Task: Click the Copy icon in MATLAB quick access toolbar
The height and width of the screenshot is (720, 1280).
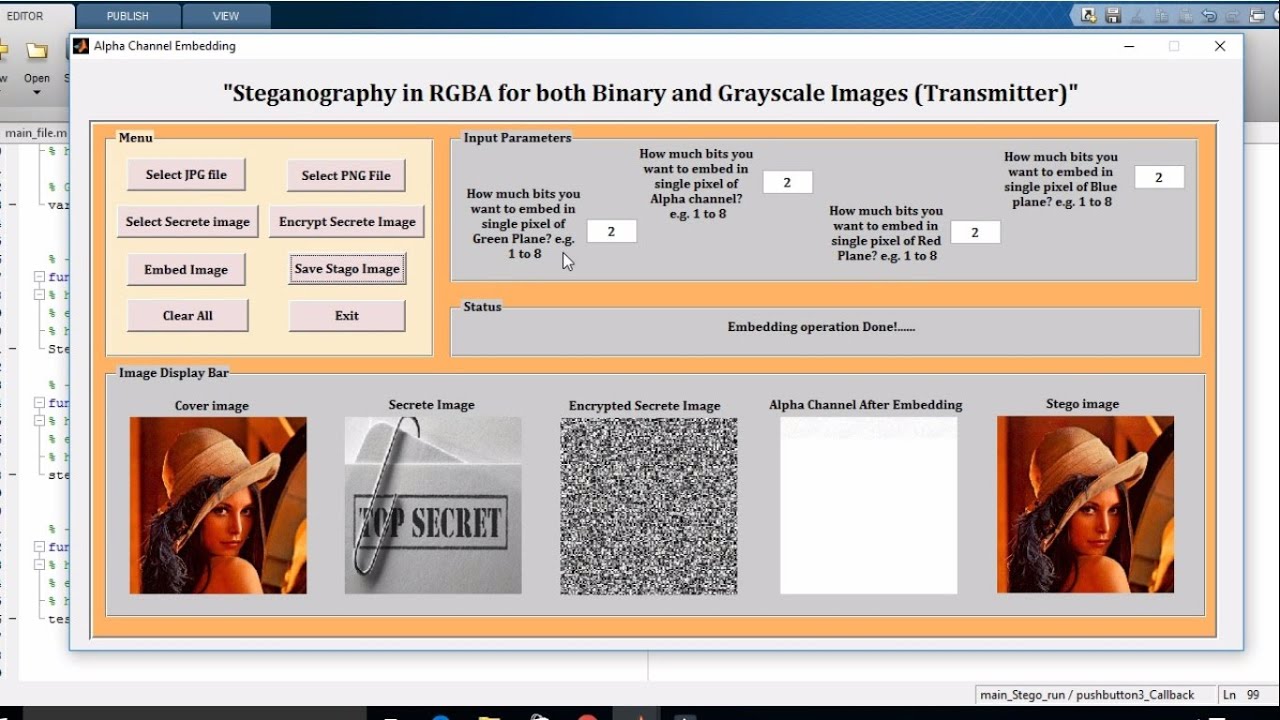Action: [x=1161, y=16]
